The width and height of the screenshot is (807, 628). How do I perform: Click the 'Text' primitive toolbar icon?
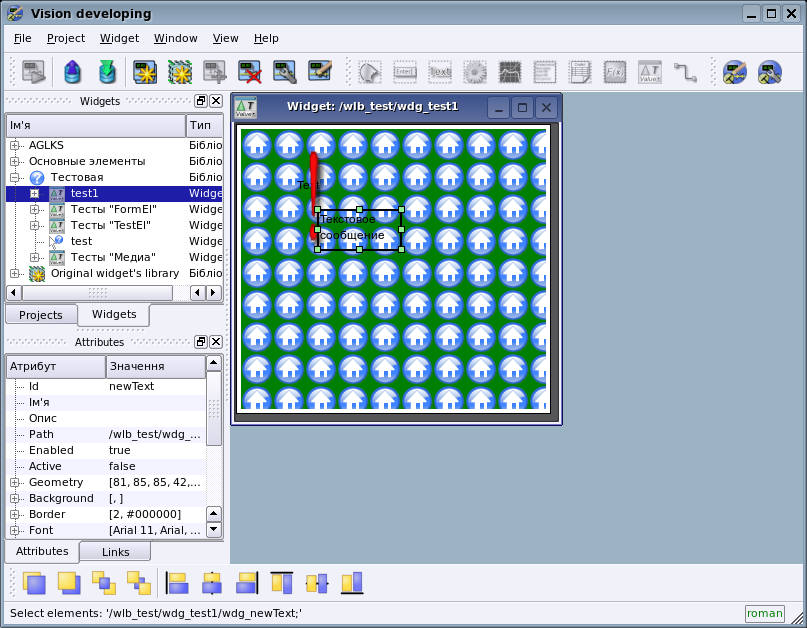coord(439,72)
